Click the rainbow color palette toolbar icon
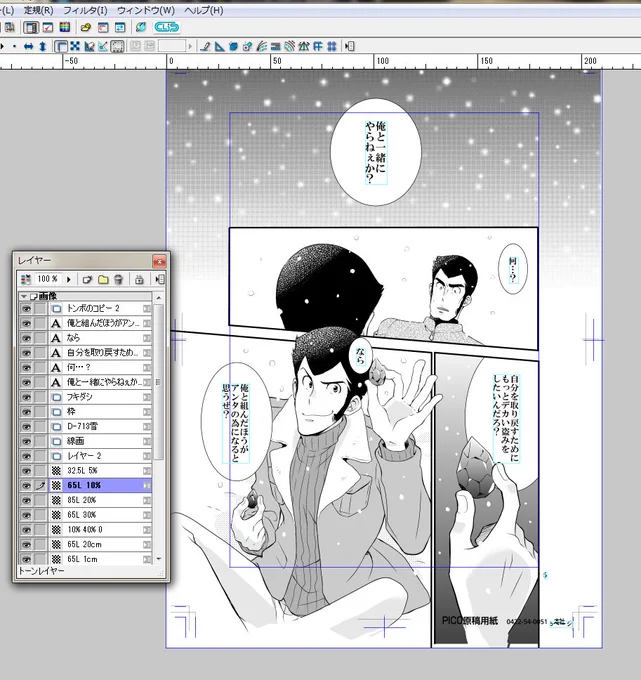Viewport: 641px width, 680px height. tap(65, 27)
